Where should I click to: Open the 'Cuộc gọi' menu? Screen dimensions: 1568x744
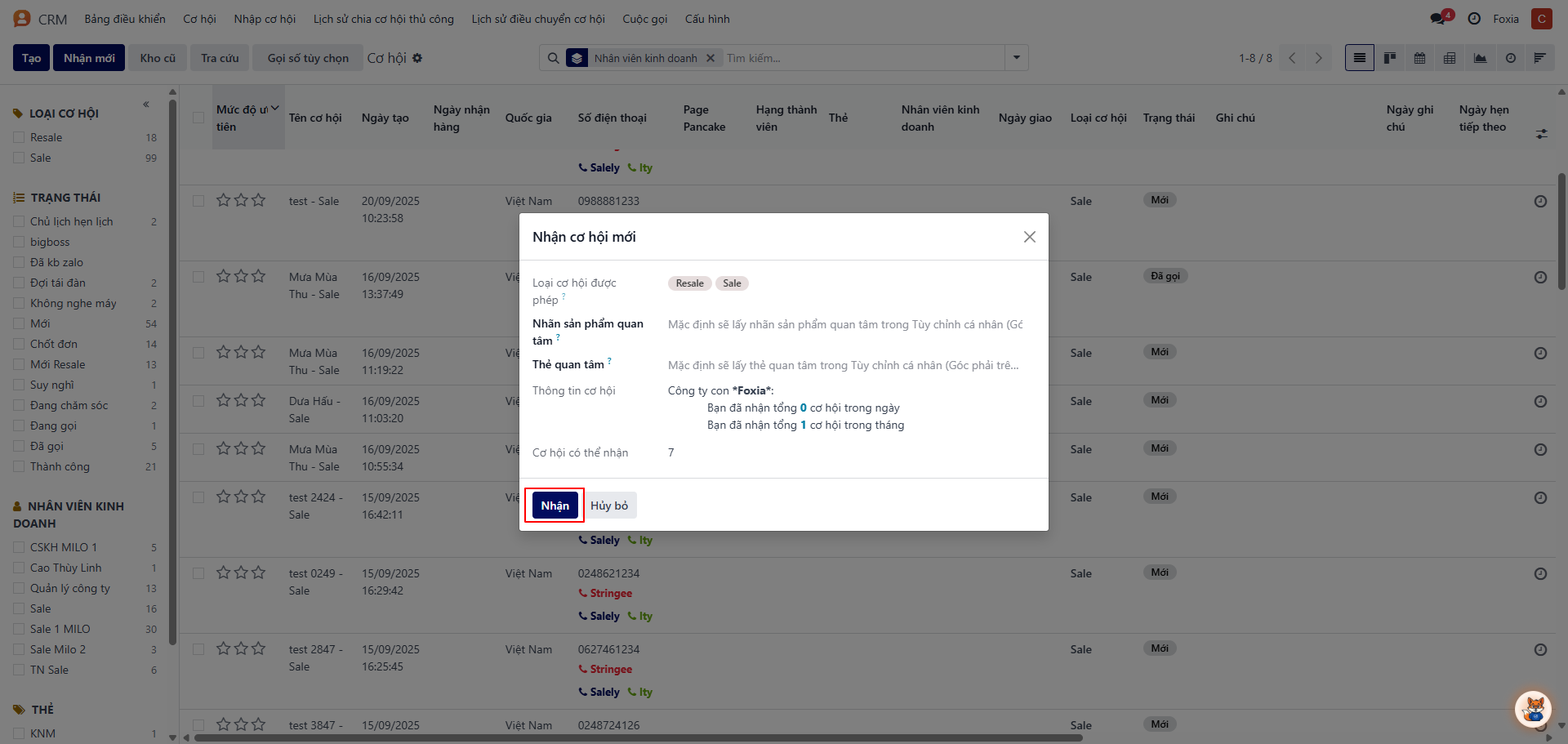[644, 19]
